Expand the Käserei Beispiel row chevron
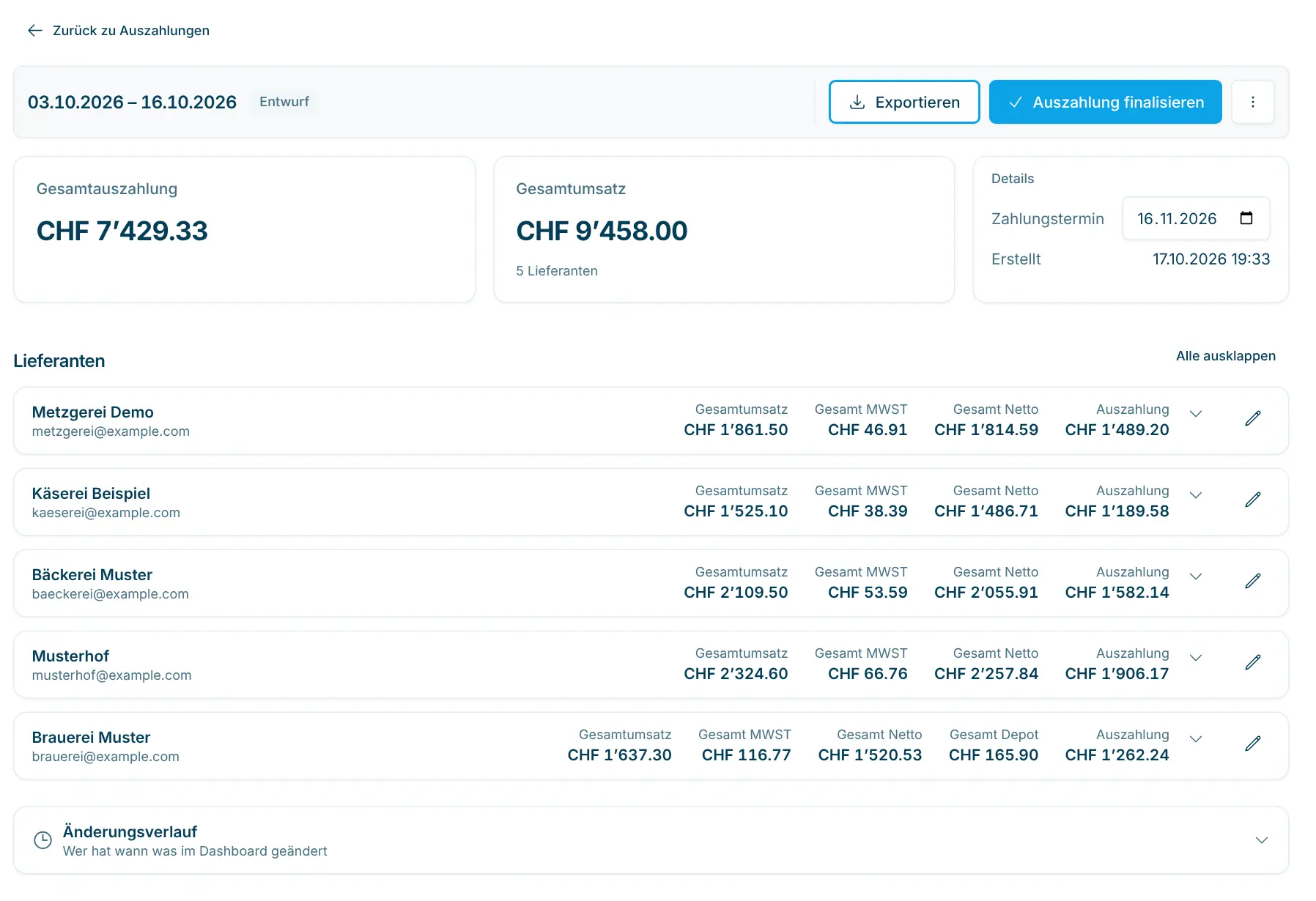Image resolution: width=1316 pixels, height=901 pixels. [x=1195, y=495]
